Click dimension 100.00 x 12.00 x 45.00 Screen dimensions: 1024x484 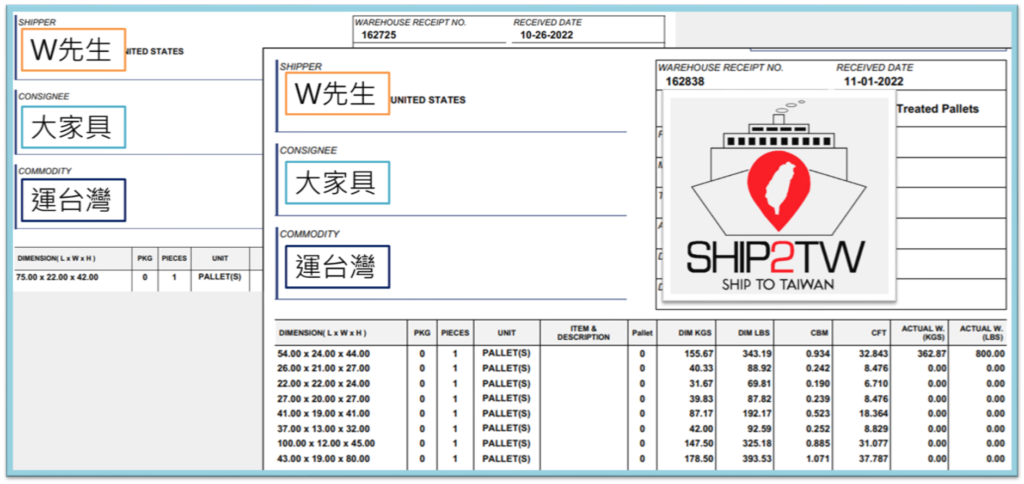click(327, 444)
